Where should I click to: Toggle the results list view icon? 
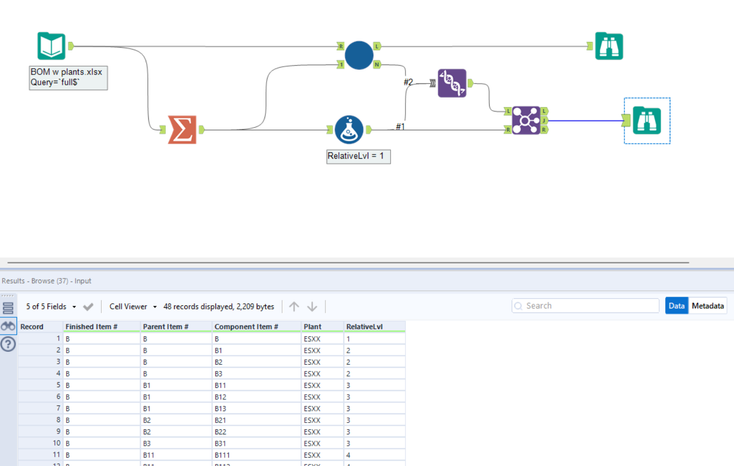8,308
